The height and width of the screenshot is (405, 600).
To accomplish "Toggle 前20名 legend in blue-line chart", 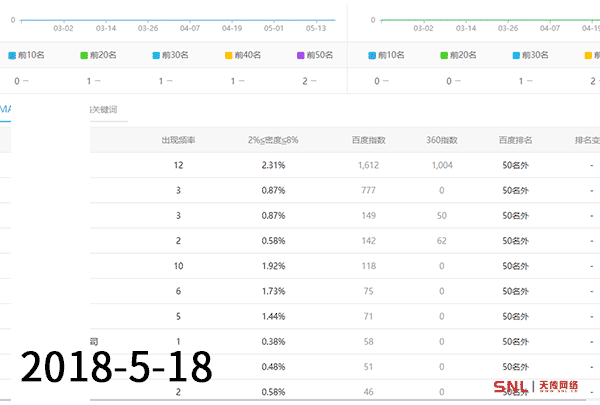I will pyautogui.click(x=98, y=55).
